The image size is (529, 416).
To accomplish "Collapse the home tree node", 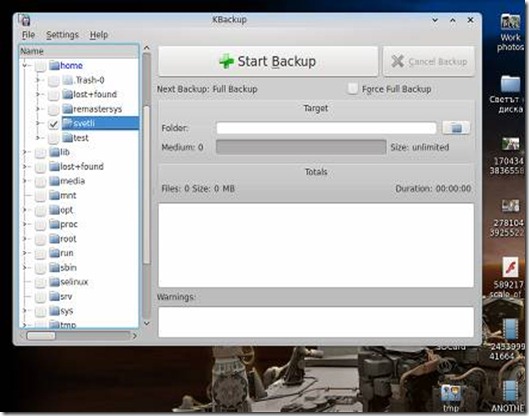I will coord(25,65).
